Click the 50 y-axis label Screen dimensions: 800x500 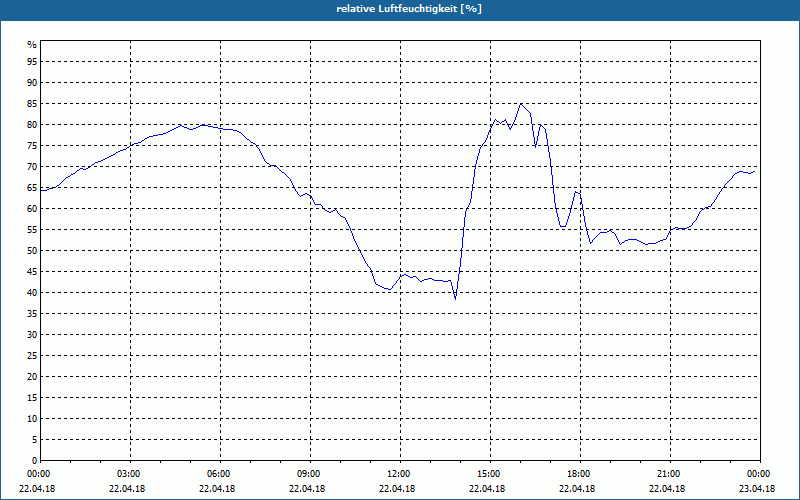(32, 251)
